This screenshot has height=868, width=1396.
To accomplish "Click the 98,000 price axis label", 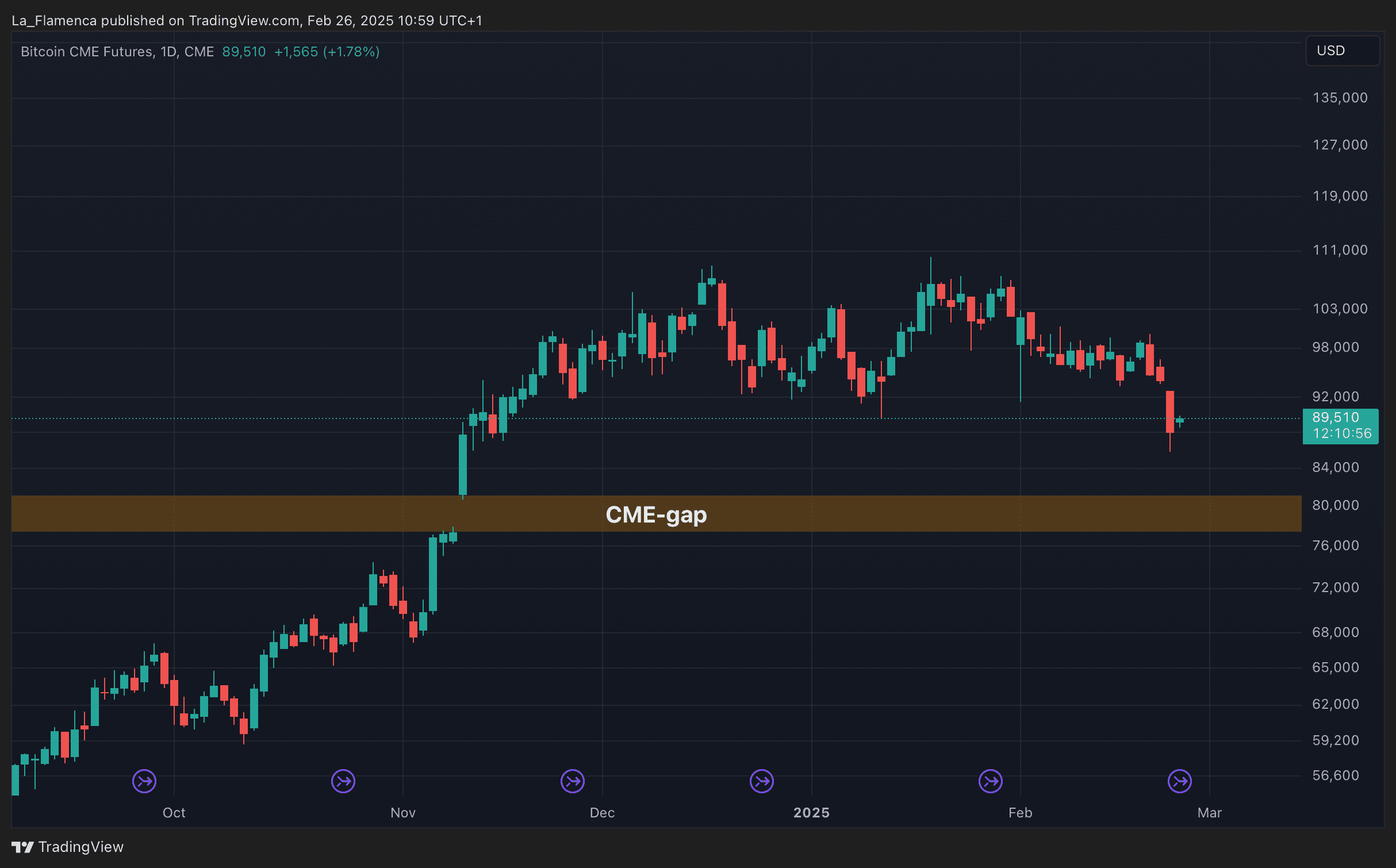I will pyautogui.click(x=1336, y=347).
